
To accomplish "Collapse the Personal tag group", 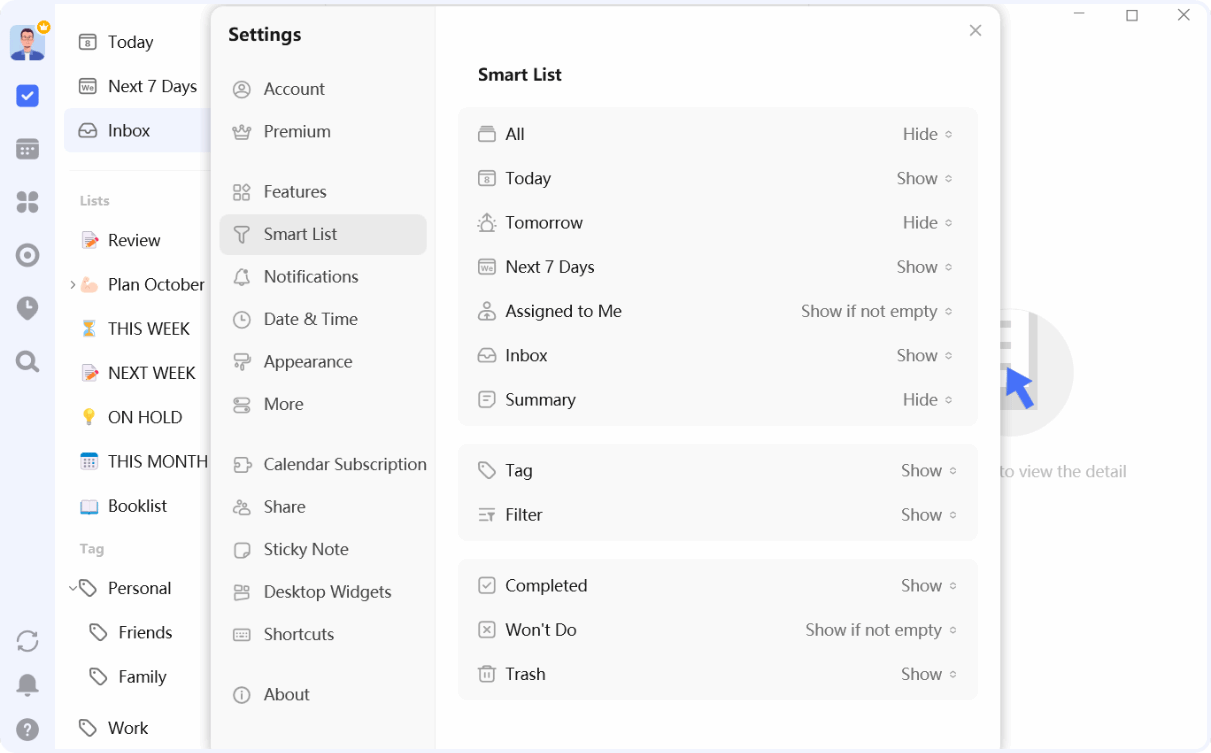I will click(71, 588).
